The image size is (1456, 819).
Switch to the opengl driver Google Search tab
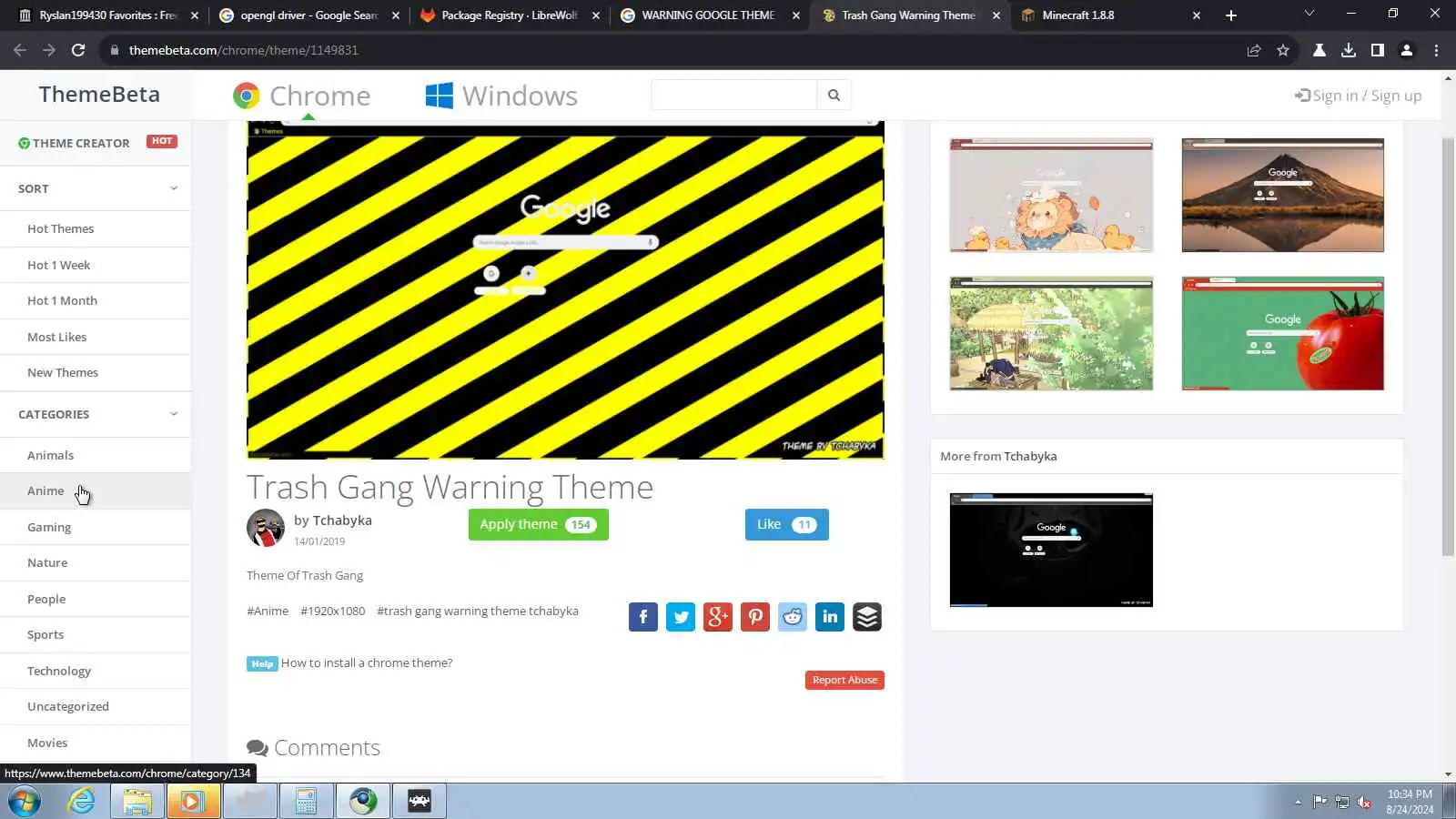pyautogui.click(x=309, y=15)
